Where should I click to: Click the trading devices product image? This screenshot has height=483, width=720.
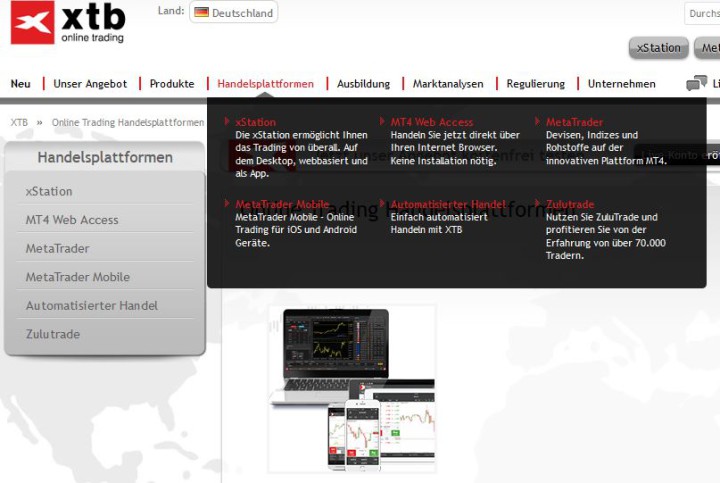point(352,389)
